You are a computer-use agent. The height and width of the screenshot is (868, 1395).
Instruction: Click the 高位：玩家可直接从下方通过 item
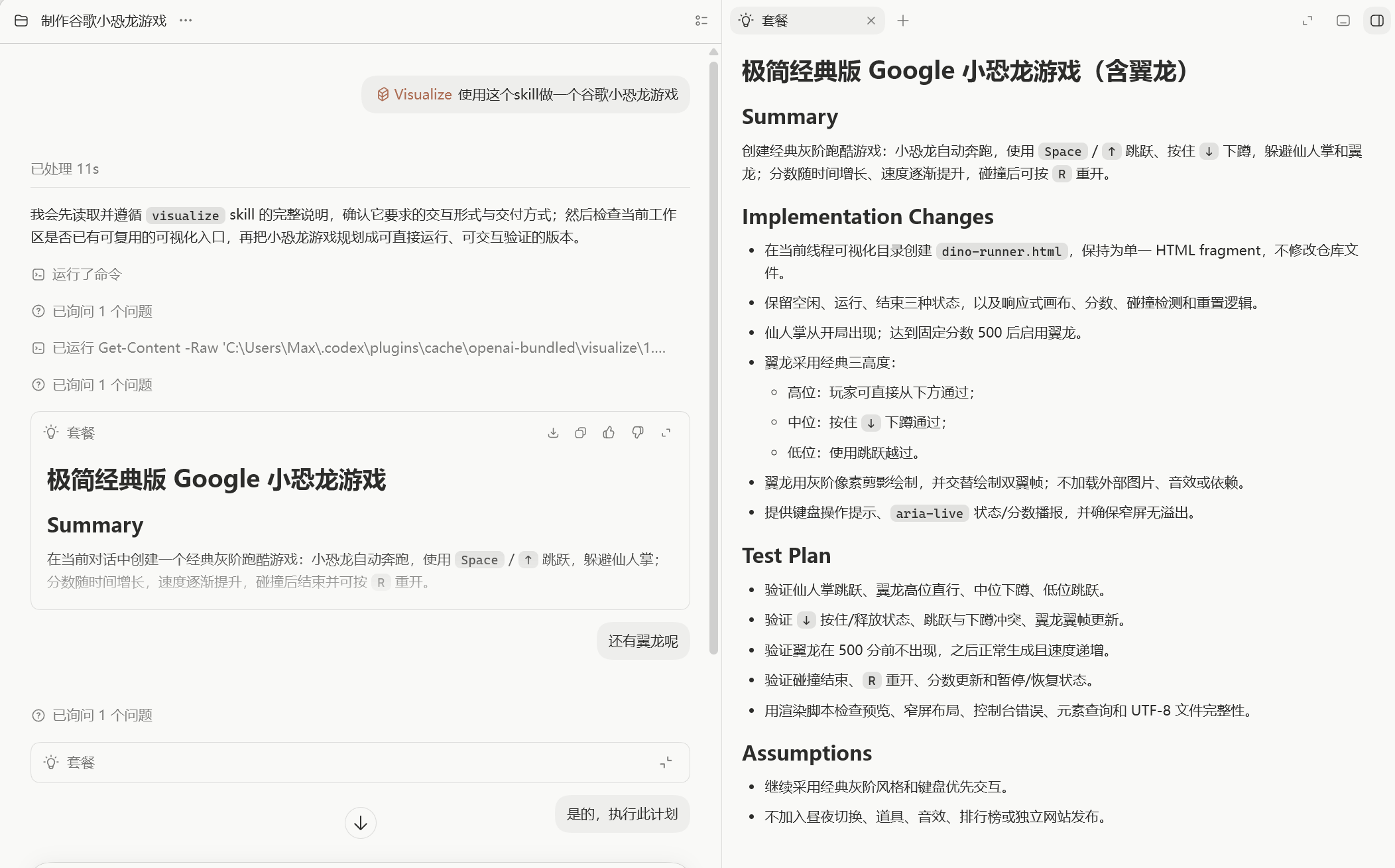[x=881, y=393]
